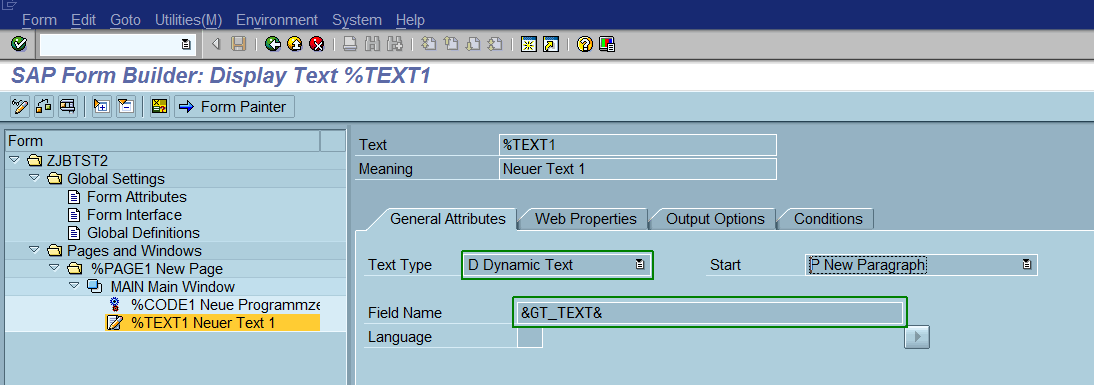Click the Find Next binoculars icon
Screen dimensions: 1094x385
coord(394,45)
